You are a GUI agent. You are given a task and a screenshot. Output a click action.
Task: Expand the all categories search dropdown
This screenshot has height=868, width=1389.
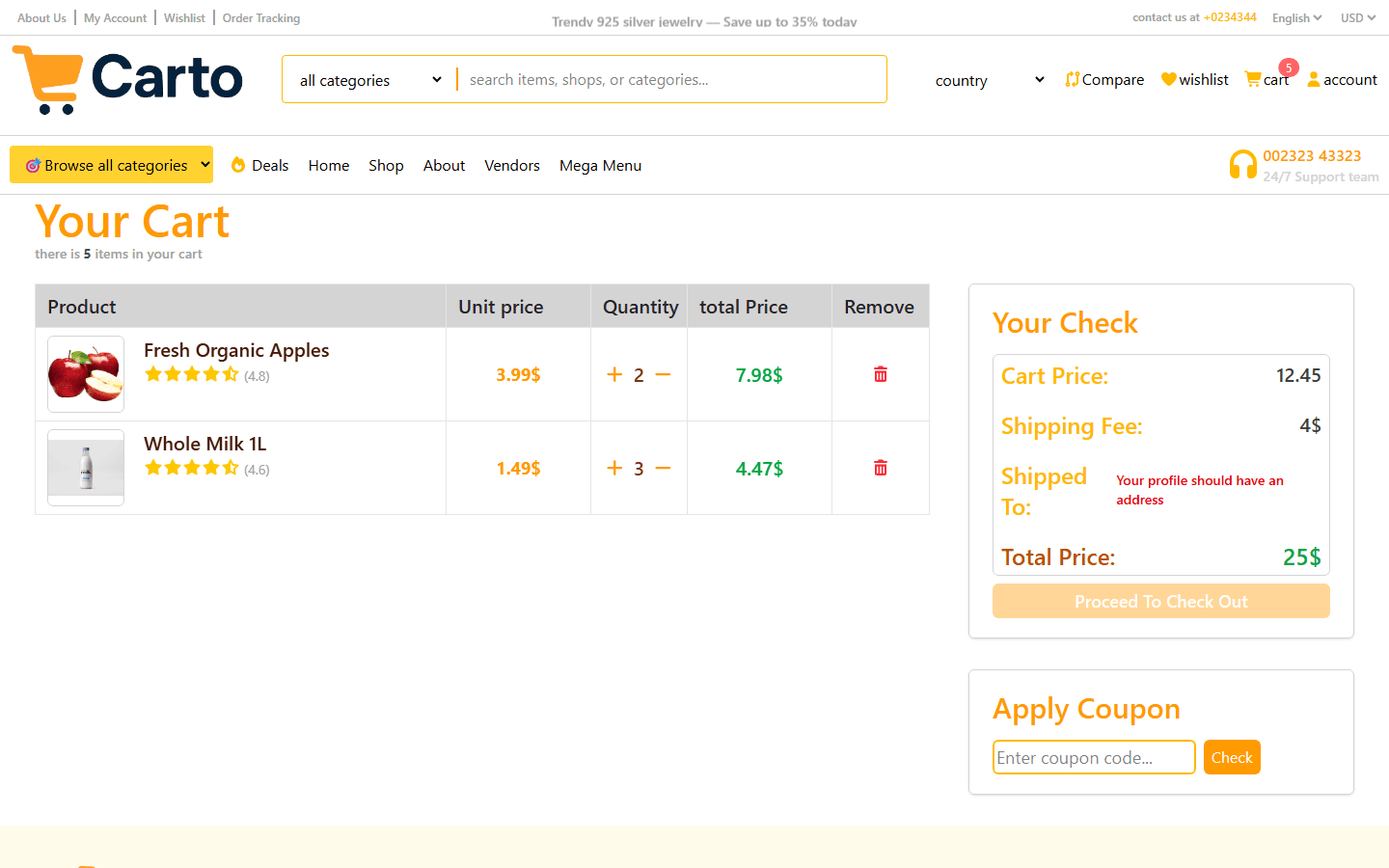click(370, 80)
